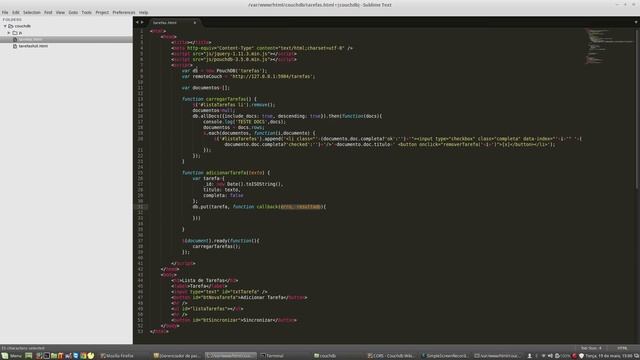Open the Help menu
Viewport: 640px width, 360px height.
coord(143,12)
